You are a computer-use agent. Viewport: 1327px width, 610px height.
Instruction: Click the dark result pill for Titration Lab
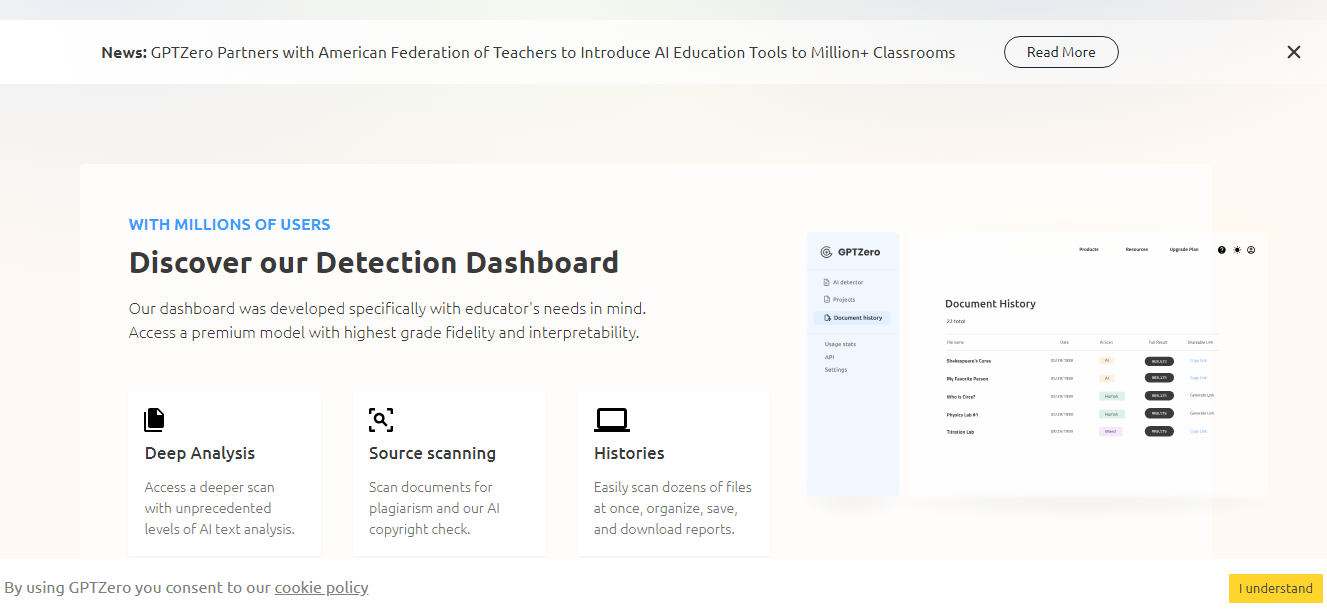point(1159,432)
